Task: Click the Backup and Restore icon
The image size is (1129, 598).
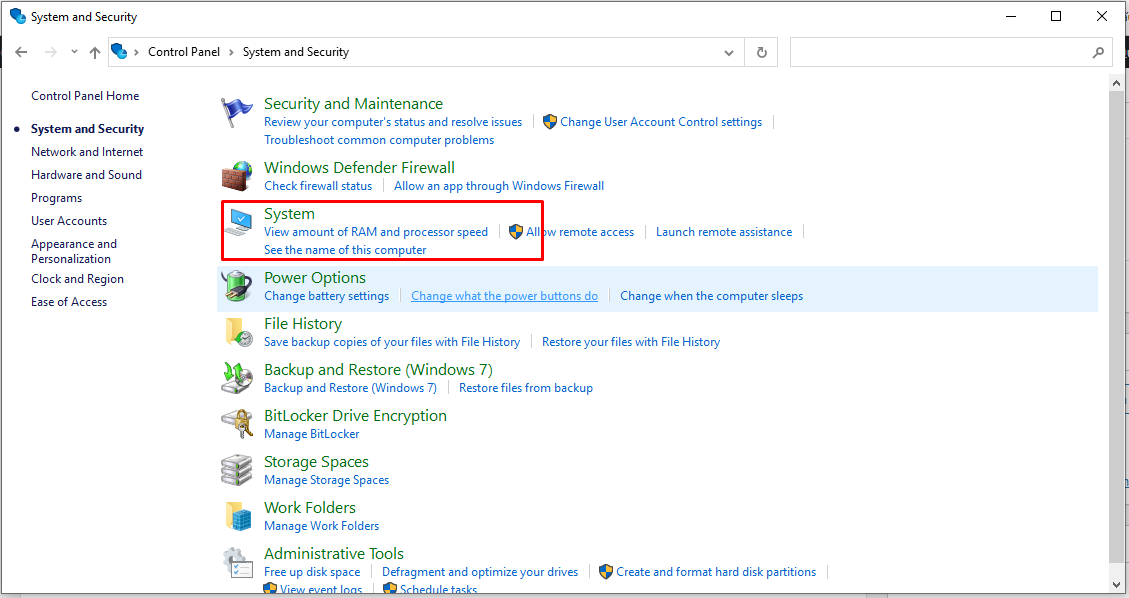Action: [x=237, y=378]
